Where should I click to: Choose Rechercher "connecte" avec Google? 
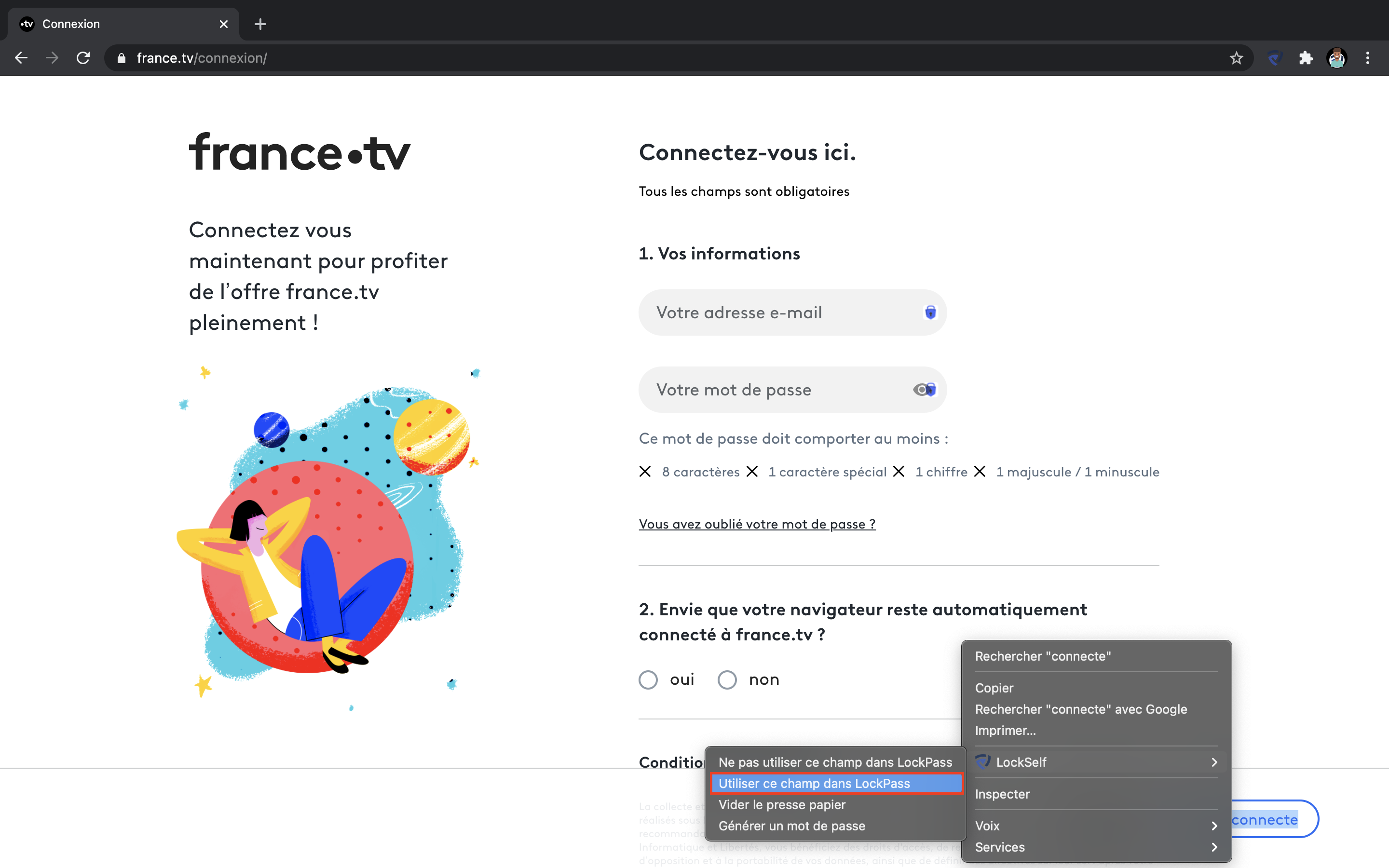coord(1096,709)
